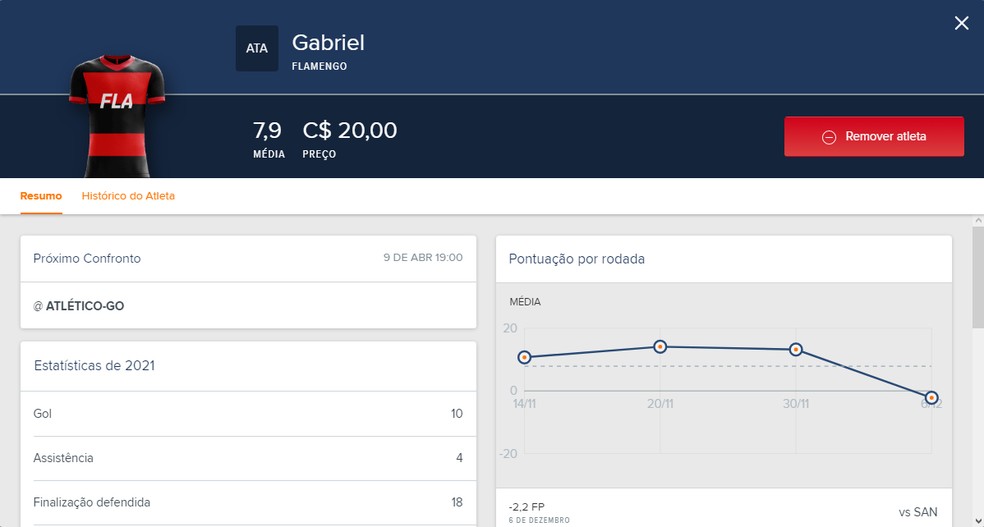The image size is (984, 527).
Task: Click the vs SAN match entry
Action: 724,510
